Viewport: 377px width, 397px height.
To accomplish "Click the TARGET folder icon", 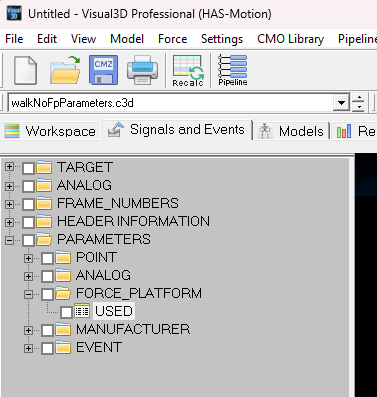I will (44, 167).
